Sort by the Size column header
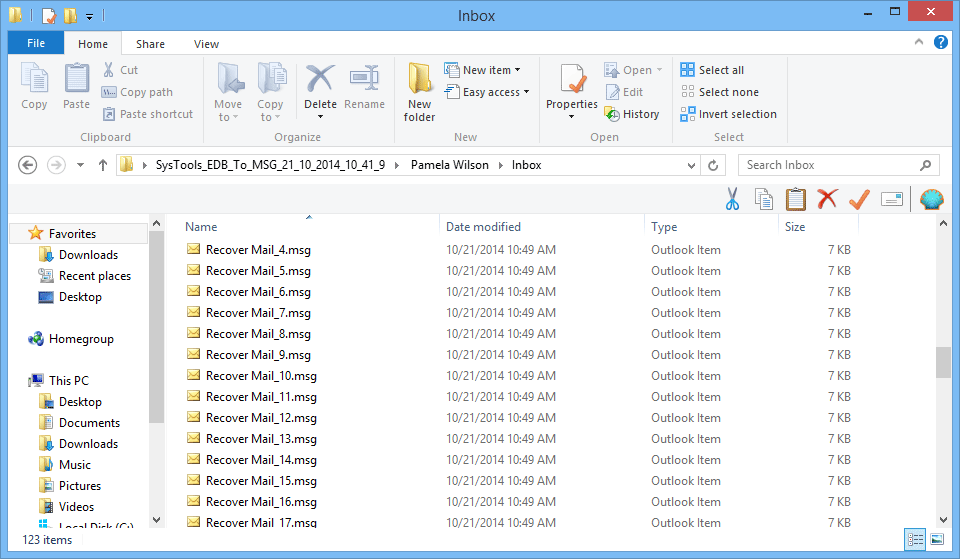Viewport: 960px width, 559px height. click(795, 227)
